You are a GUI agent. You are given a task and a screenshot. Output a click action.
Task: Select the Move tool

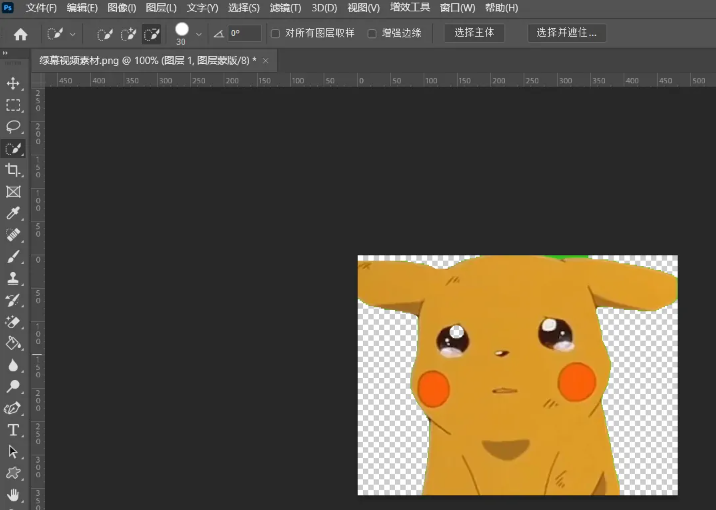(13, 83)
